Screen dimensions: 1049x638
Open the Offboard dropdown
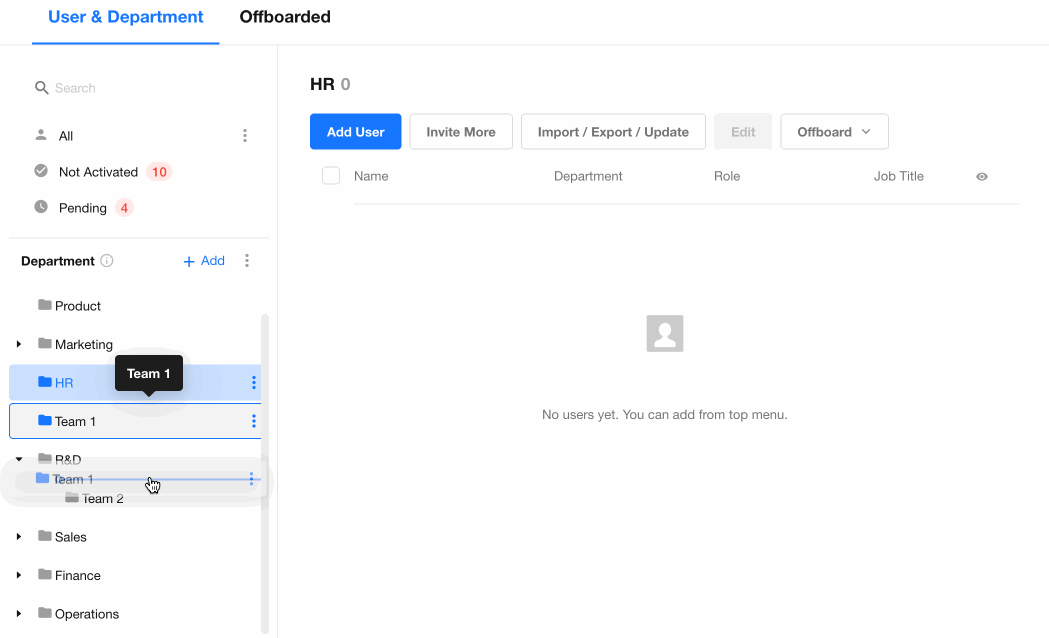[x=834, y=132]
